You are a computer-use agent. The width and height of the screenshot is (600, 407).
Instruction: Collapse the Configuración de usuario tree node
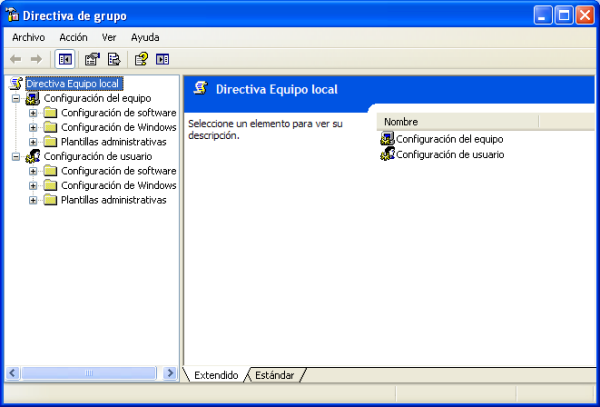point(16,157)
